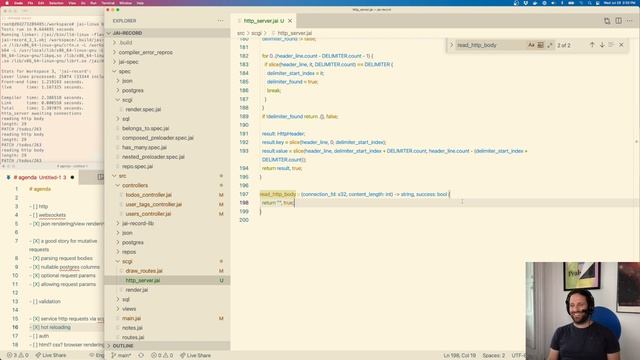This screenshot has height=360, width=640.
Task: Click Ln 198 Col 19 cursor position
Action: click(460, 356)
